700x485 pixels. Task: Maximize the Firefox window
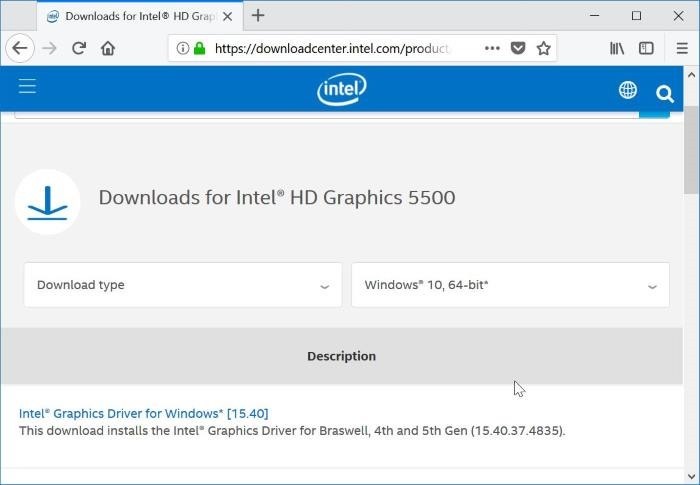[x=636, y=16]
